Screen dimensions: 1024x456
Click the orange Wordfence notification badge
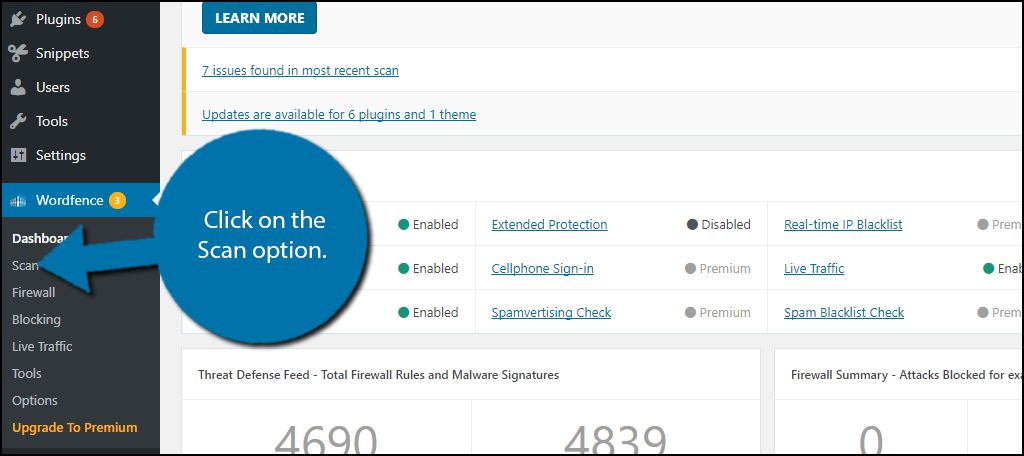(117, 201)
